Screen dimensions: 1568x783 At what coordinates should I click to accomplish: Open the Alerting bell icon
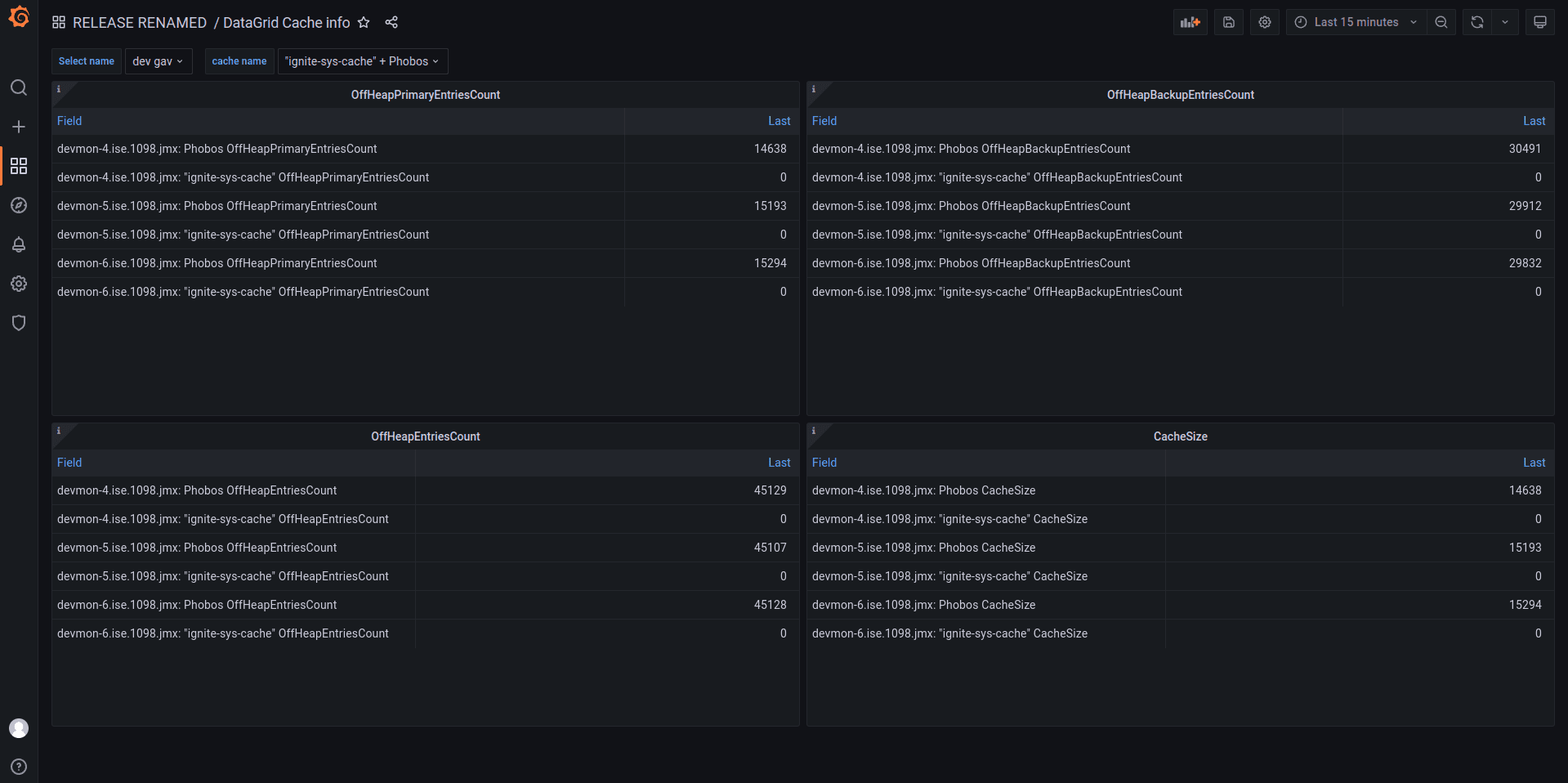pos(19,244)
